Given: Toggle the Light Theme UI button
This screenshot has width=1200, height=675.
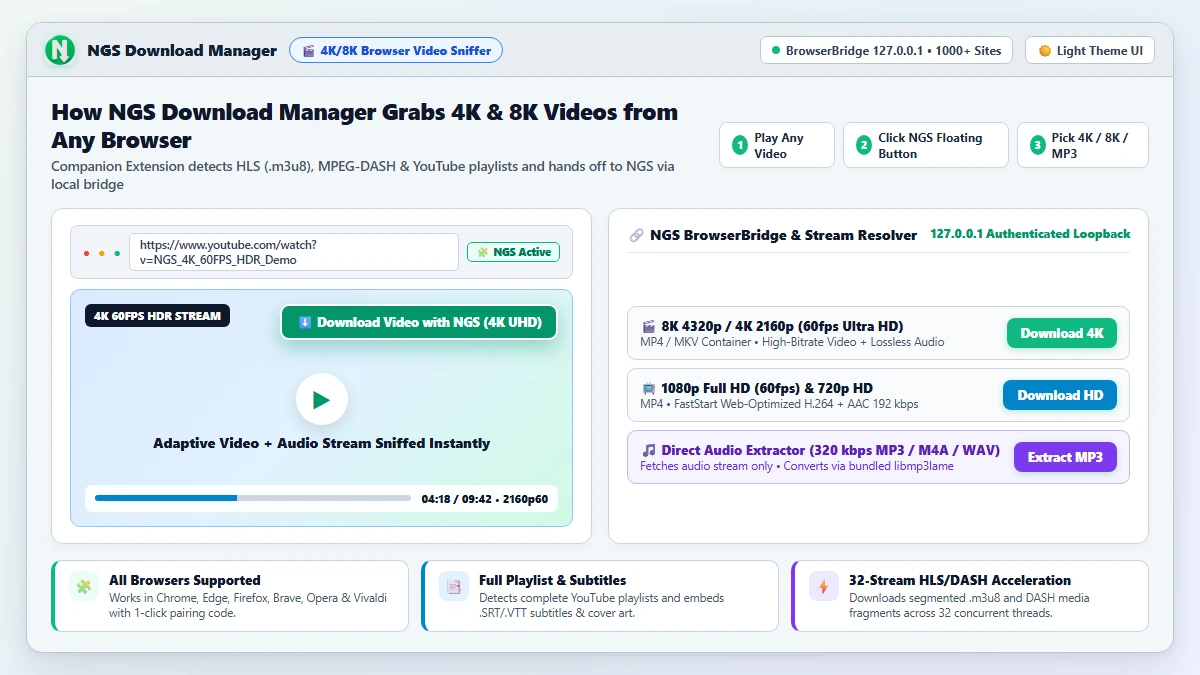Looking at the screenshot, I should (1090, 50).
